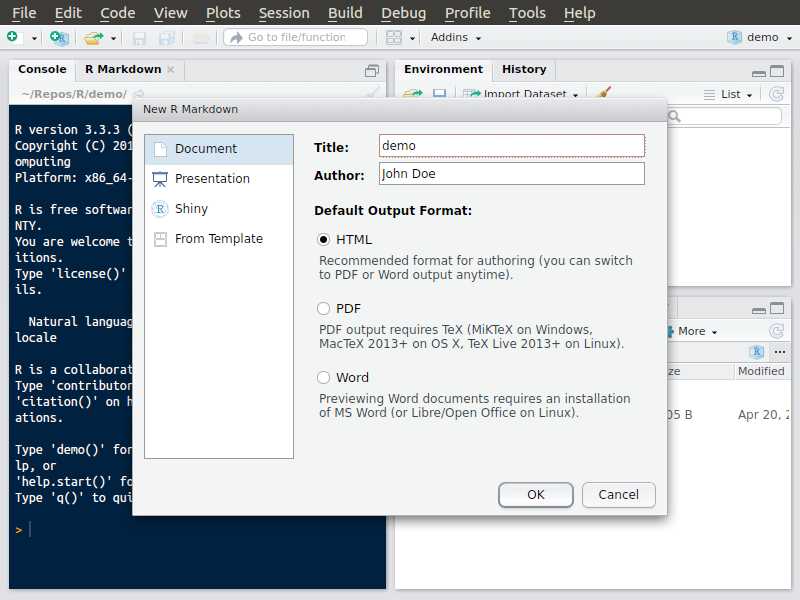Choose the Shiny document type
Viewport: 800px width, 600px height.
click(x=191, y=209)
